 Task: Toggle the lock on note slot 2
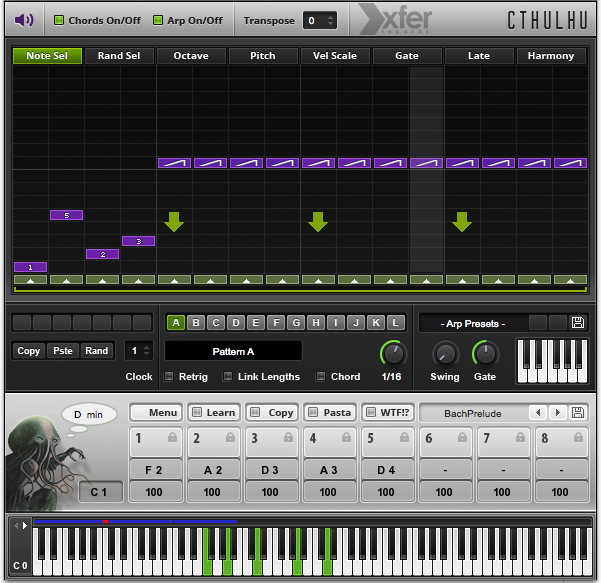(230, 437)
